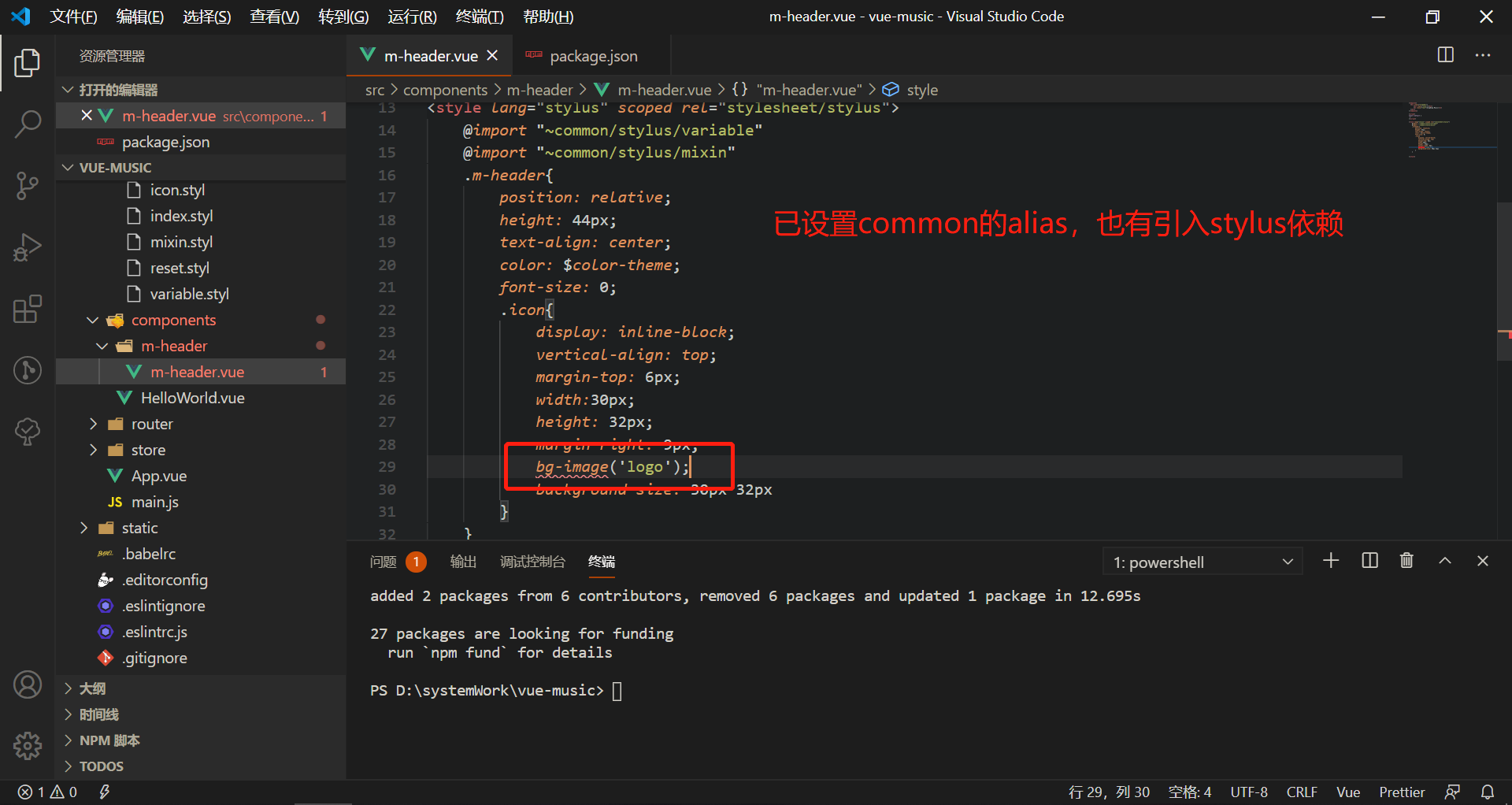Open the 编辑(E) menu
1512x805 pixels.
[x=139, y=17]
